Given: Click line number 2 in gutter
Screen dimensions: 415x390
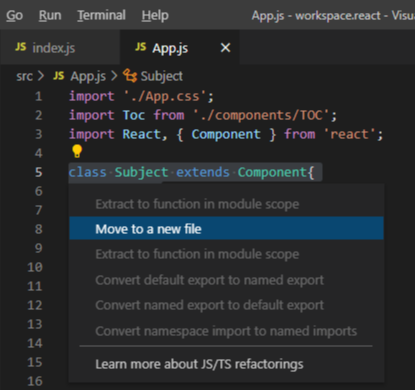Looking at the screenshot, I should pos(39,115).
